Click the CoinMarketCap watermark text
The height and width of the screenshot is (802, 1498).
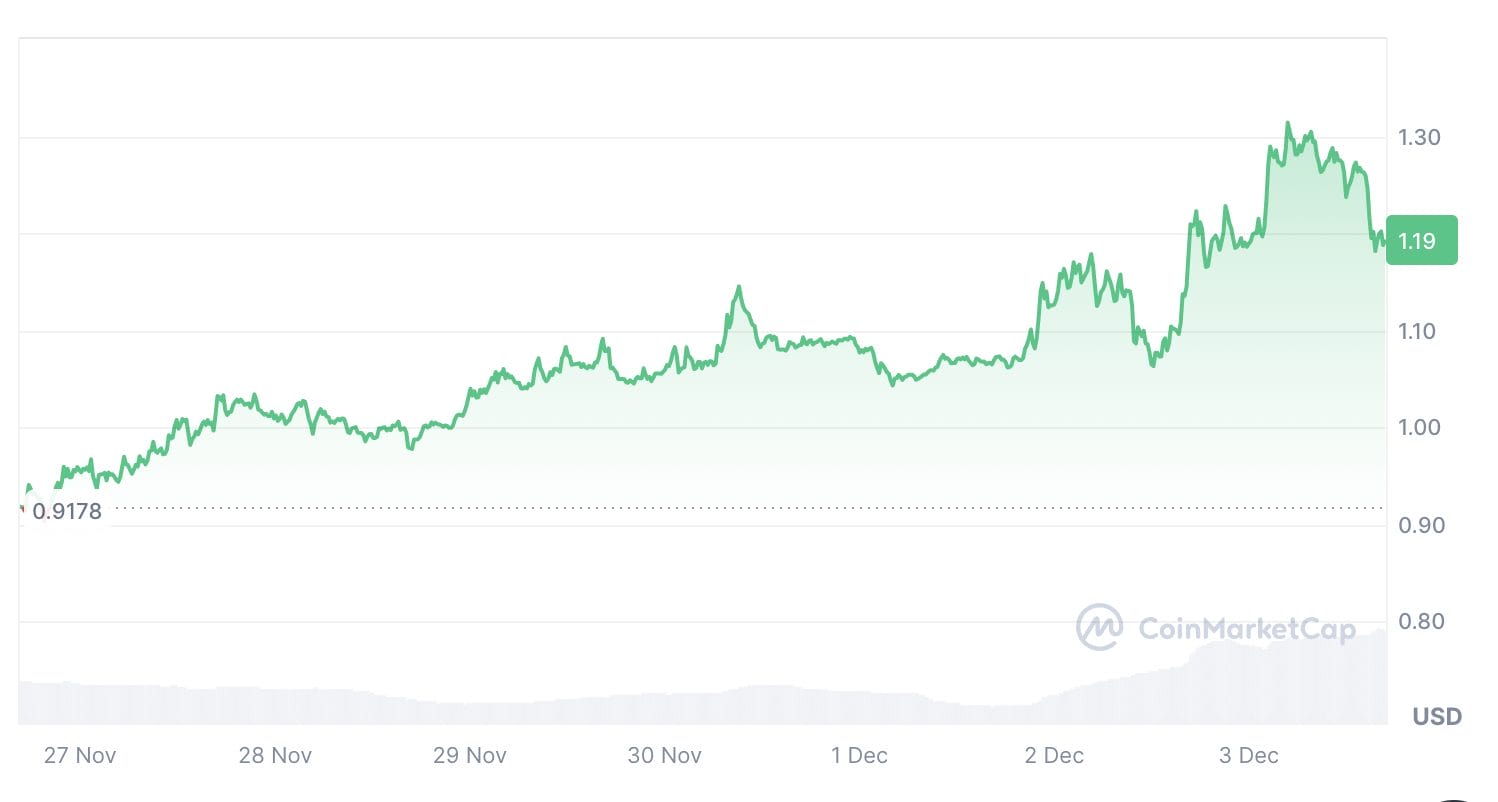(x=1247, y=629)
